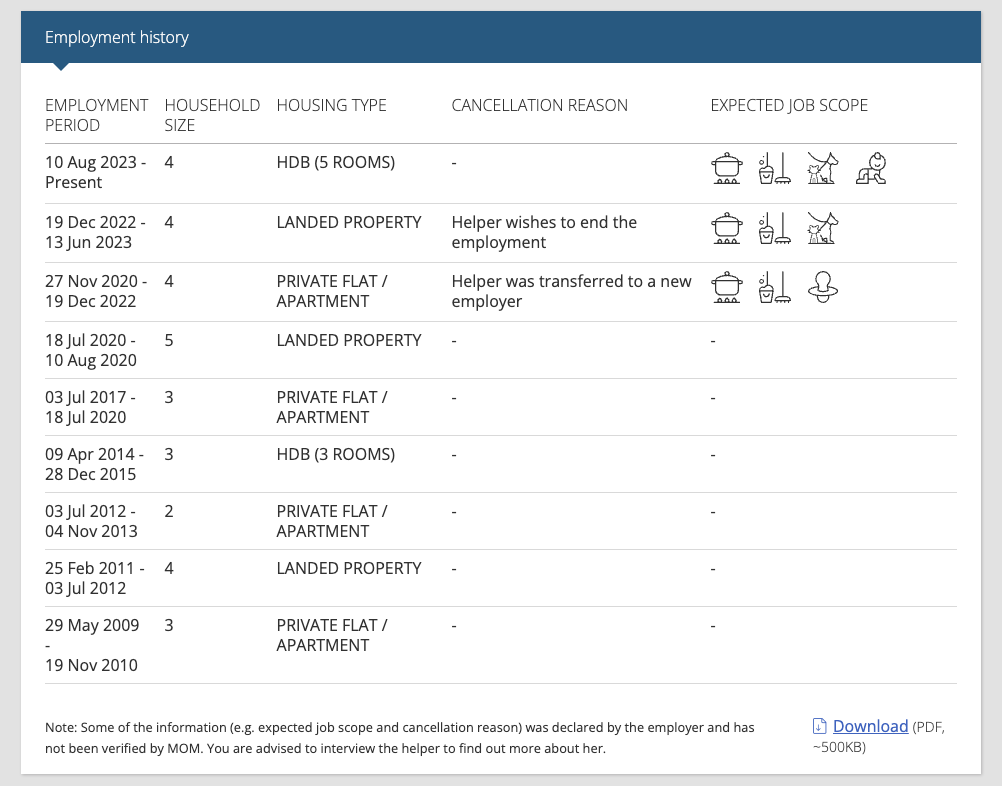This screenshot has width=1002, height=786.
Task: Select the pet care icon in the 13 Jun 2023 row
Action: tap(822, 228)
